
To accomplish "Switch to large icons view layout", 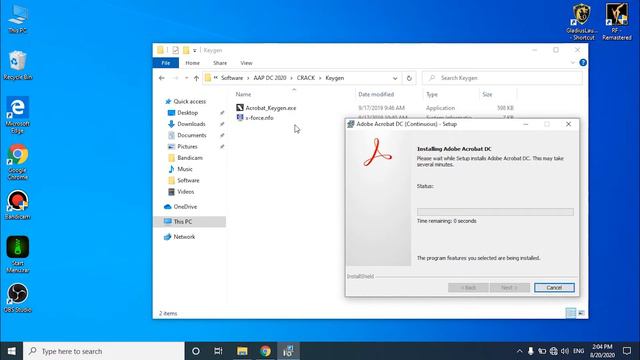I will [581, 313].
